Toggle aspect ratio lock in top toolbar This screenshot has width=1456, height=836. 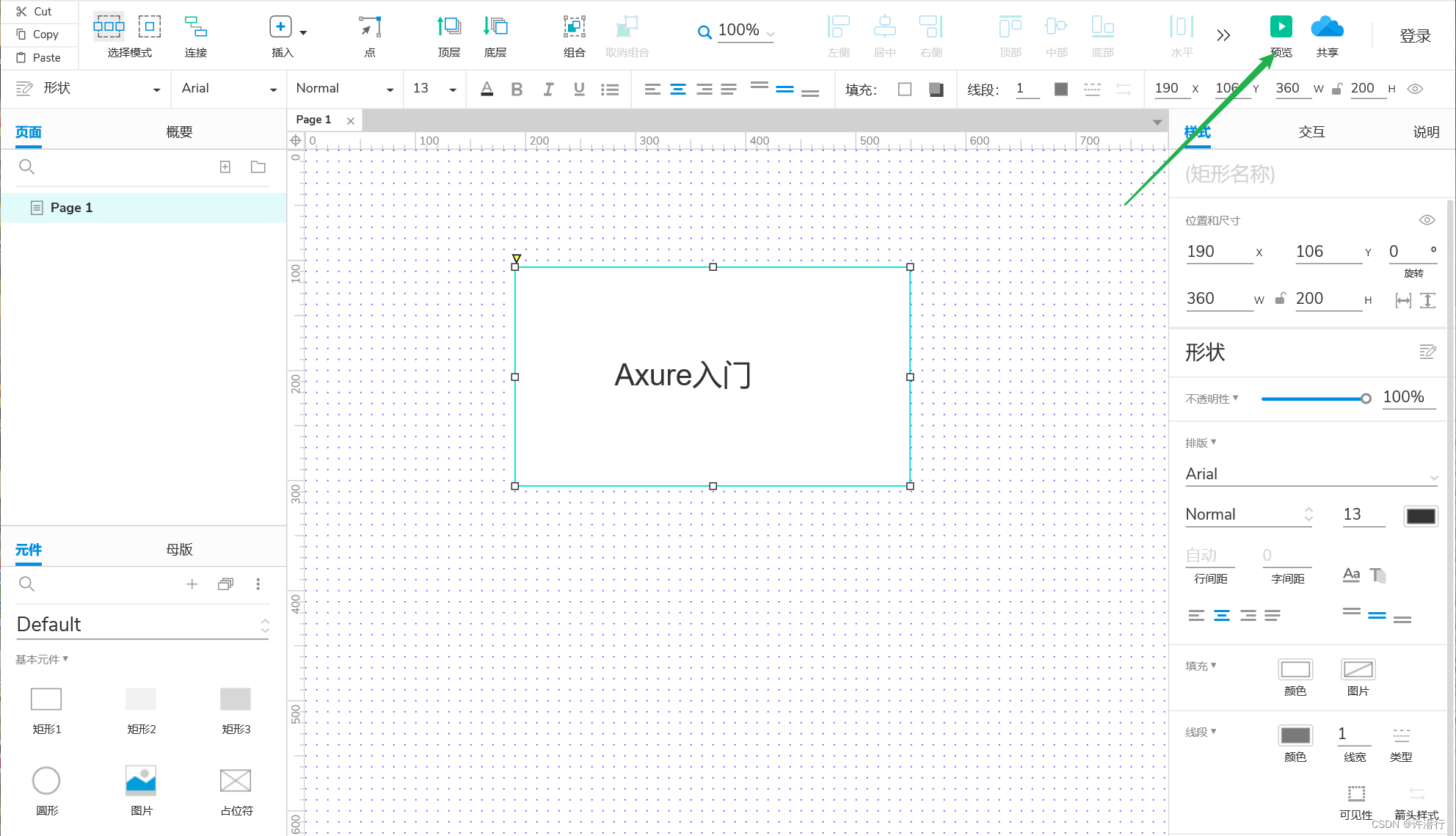point(1337,89)
